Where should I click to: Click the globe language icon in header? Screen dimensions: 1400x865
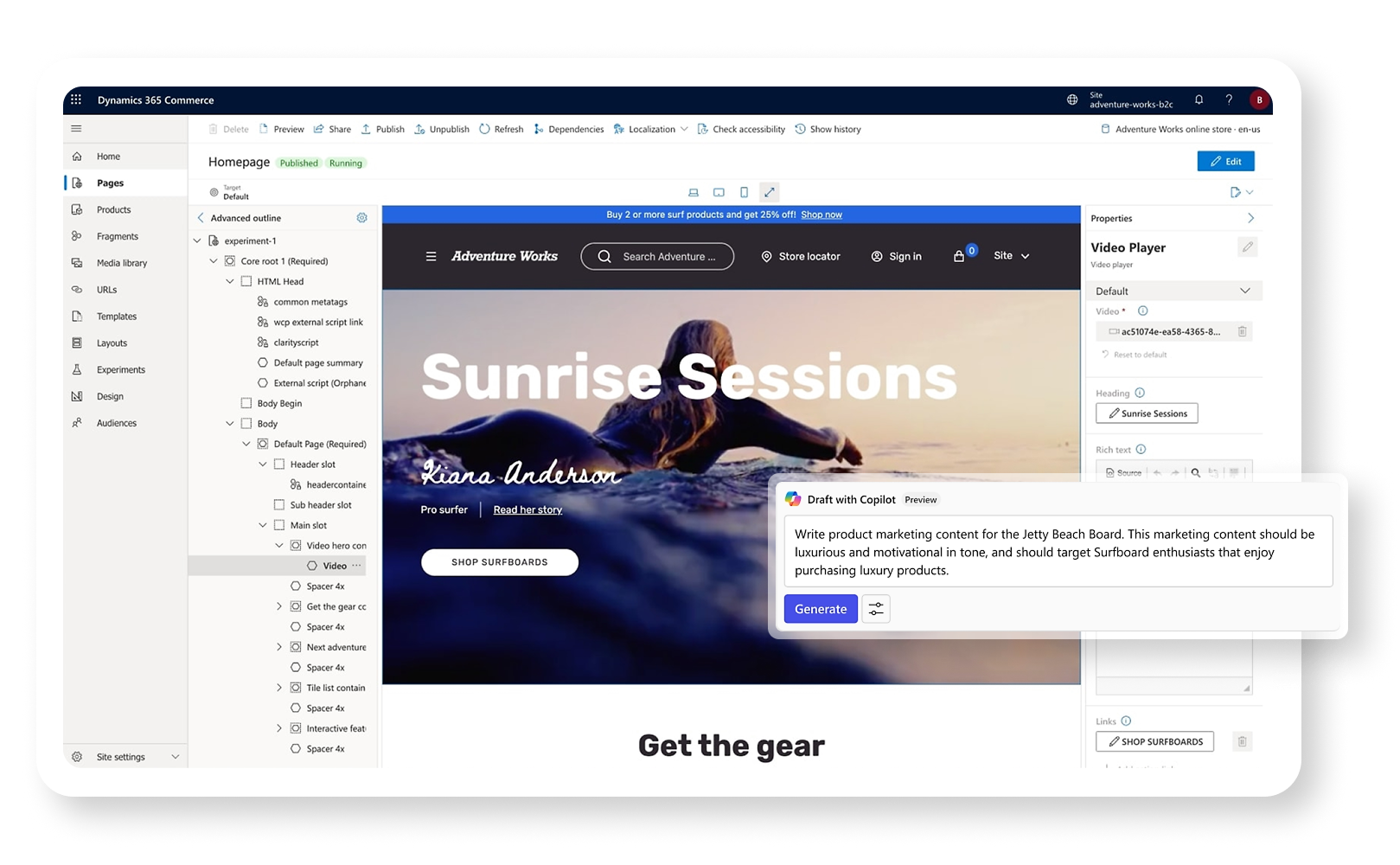[x=1072, y=99]
